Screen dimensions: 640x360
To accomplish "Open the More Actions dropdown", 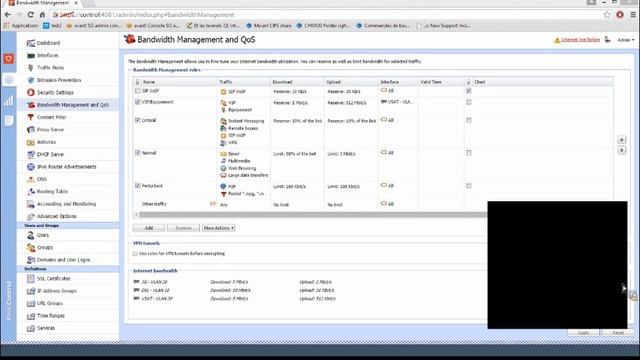I will point(218,228).
